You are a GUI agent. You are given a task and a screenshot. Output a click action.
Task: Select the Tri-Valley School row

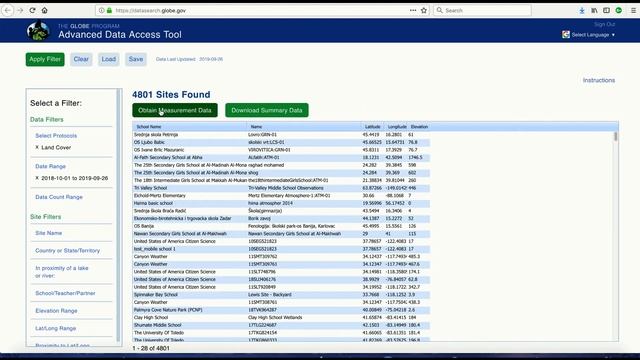[x=281, y=188]
